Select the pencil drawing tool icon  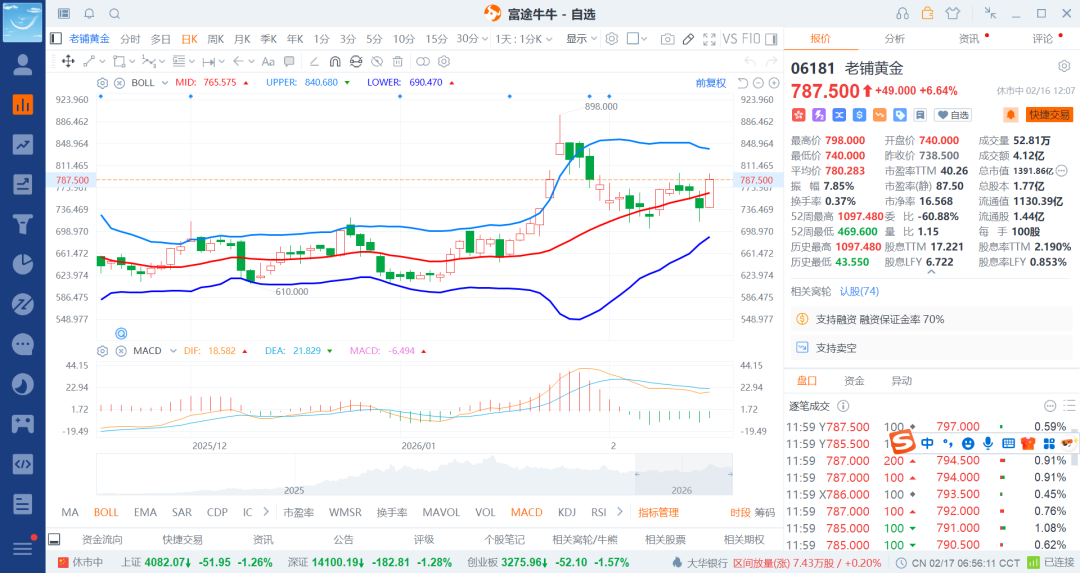tap(688, 39)
